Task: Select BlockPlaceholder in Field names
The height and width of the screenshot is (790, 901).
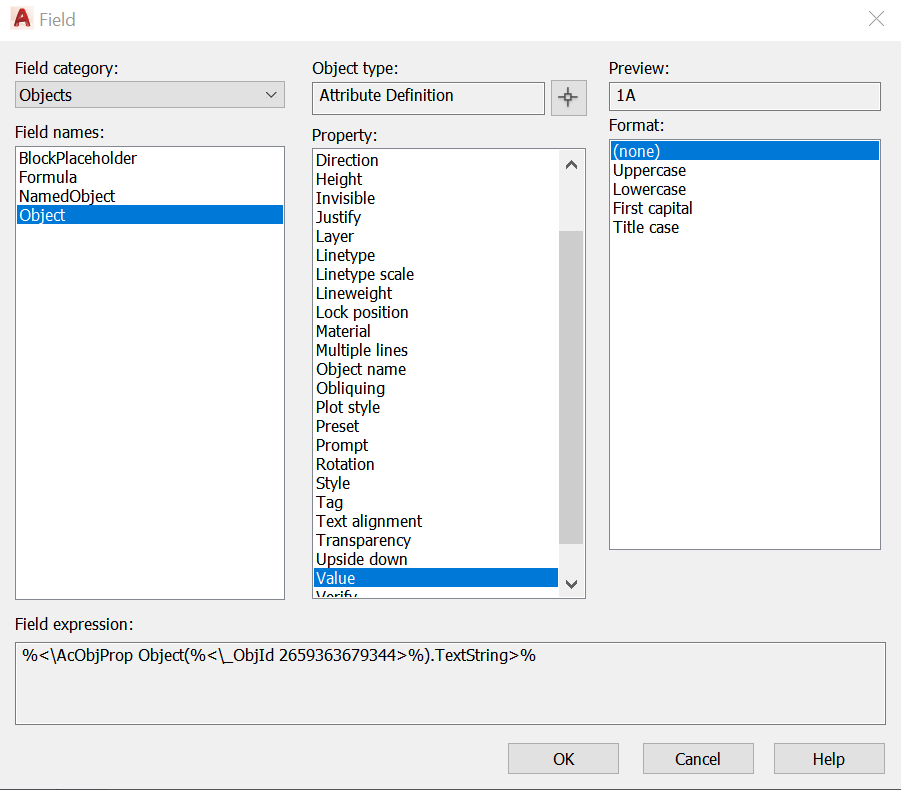Action: [149, 158]
